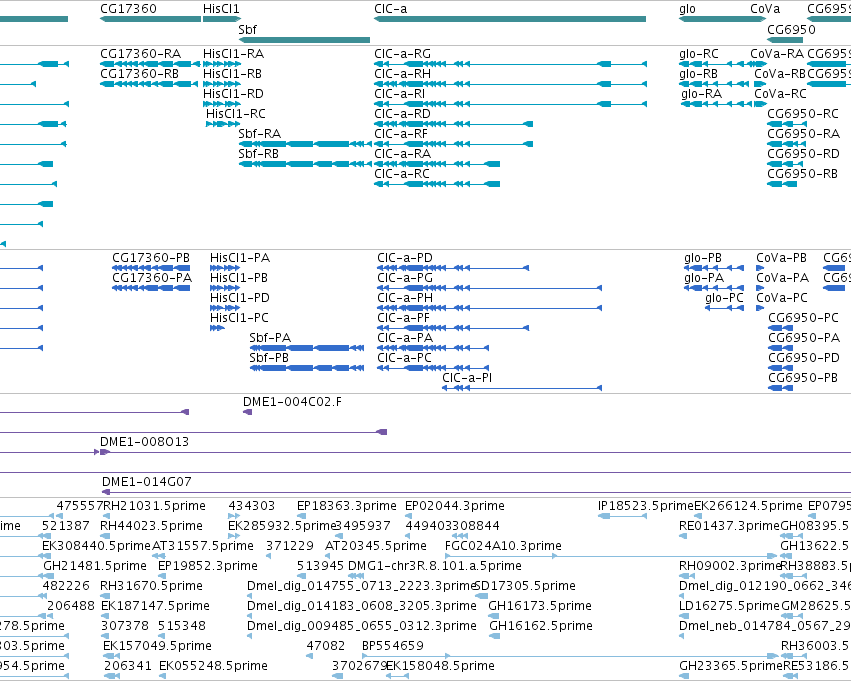This screenshot has height=681, width=851.
Task: Select the Sbf-RB transcript label
Action: [x=258, y=154]
